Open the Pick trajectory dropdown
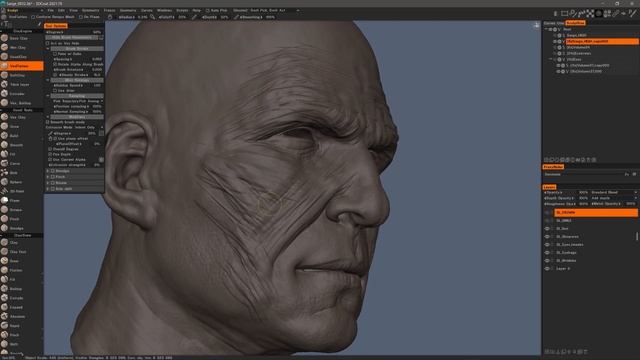Screen dimensions: 640x360 pos(78,101)
